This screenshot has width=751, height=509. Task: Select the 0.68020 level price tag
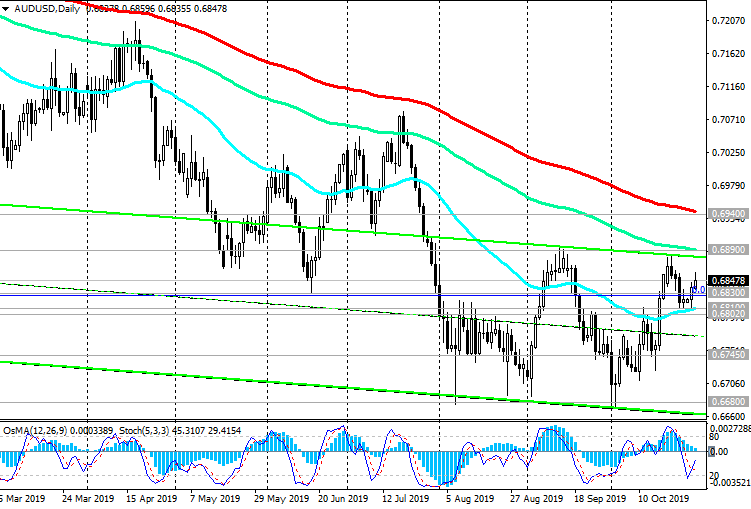[728, 314]
